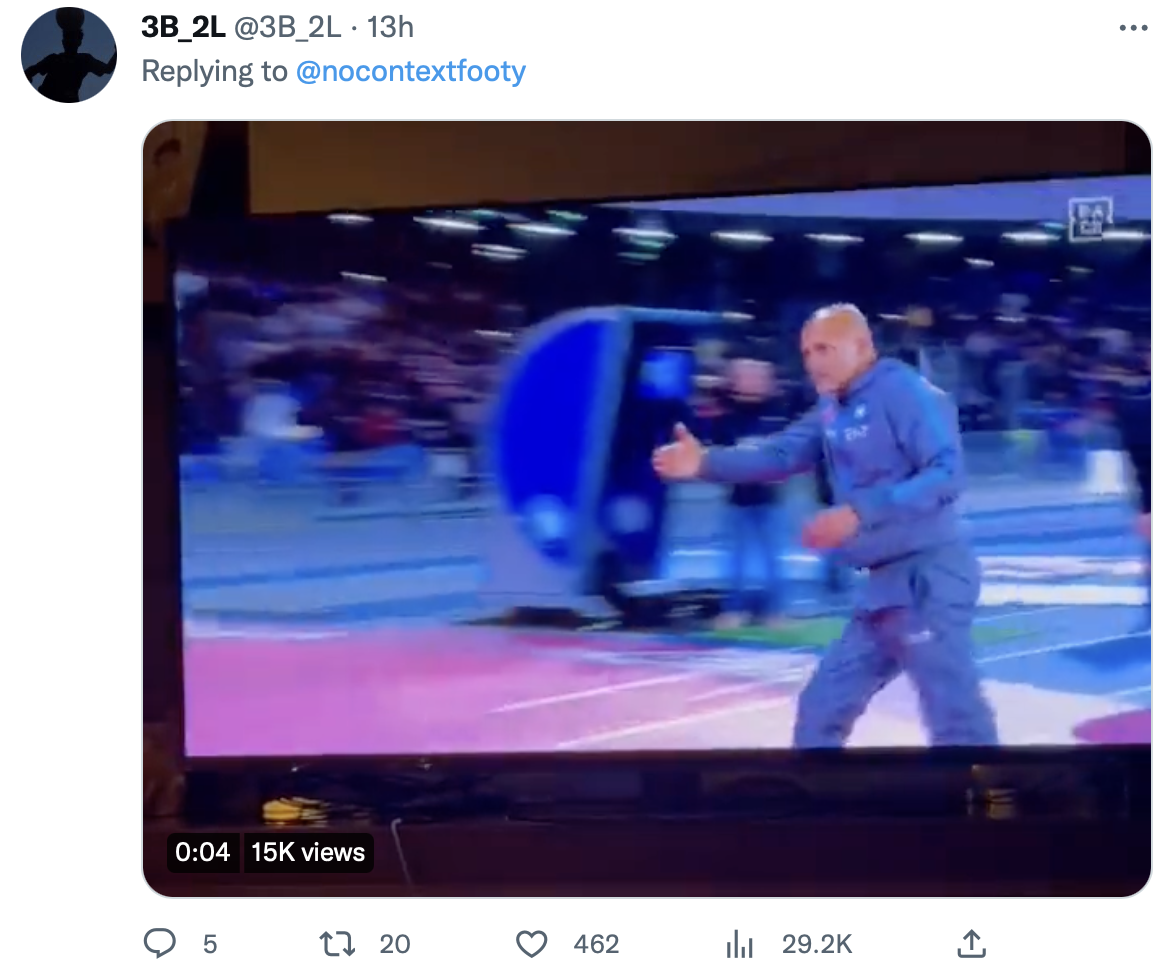Retweet using the arrows icon
Image resolution: width=1172 pixels, height=973 pixels.
coord(336,944)
